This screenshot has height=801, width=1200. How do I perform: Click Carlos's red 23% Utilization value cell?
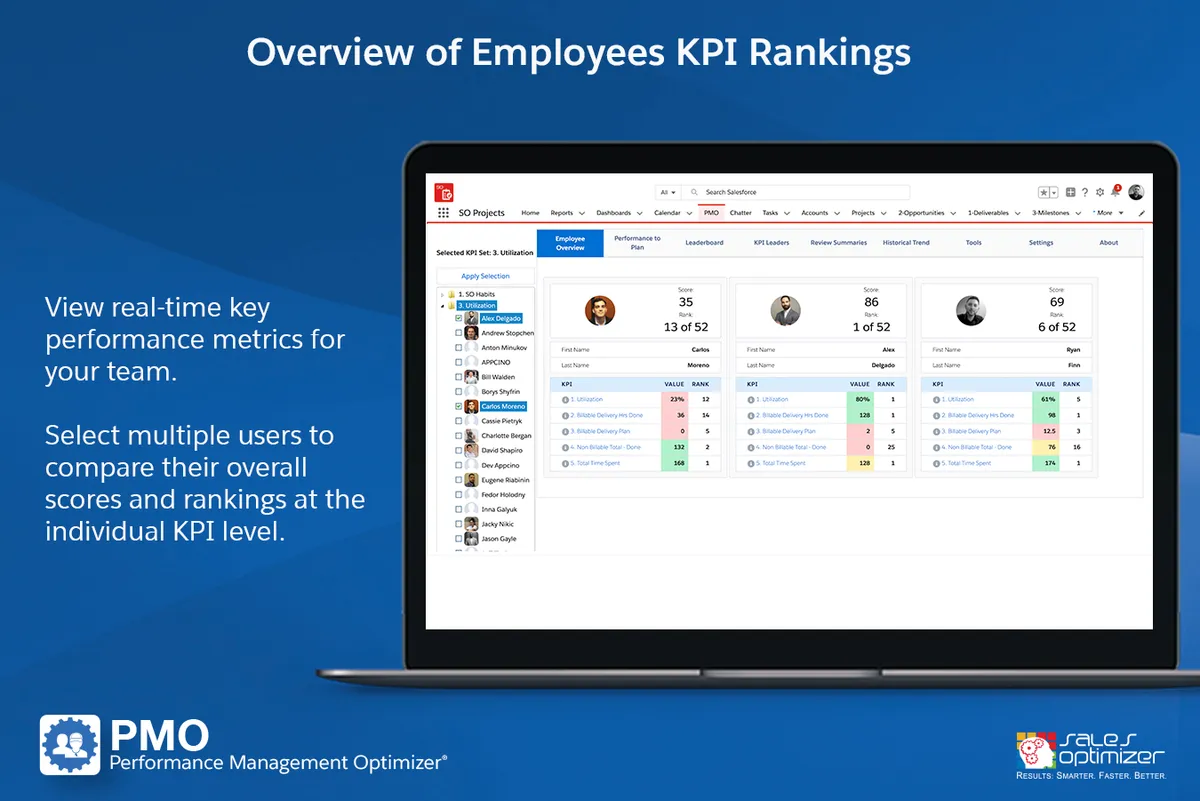click(674, 399)
